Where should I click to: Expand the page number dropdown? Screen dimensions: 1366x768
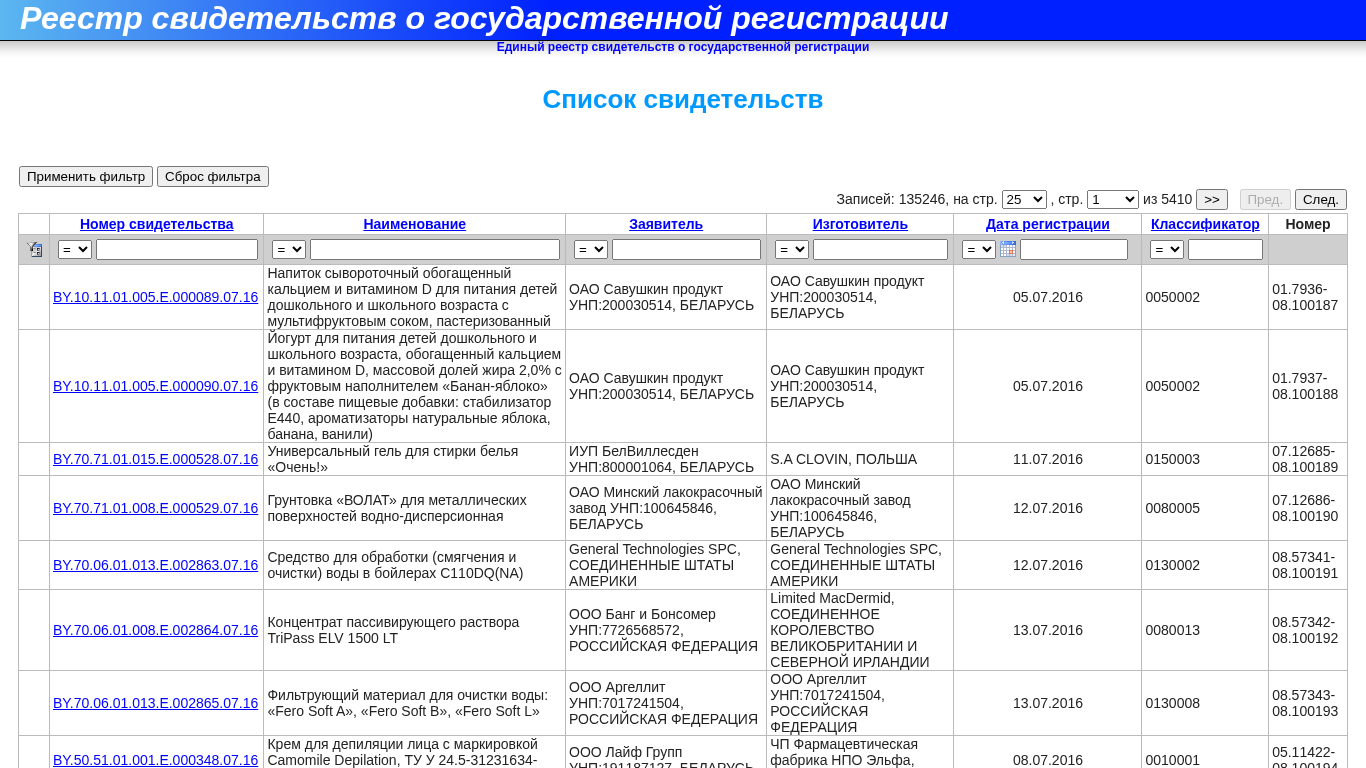[1112, 200]
